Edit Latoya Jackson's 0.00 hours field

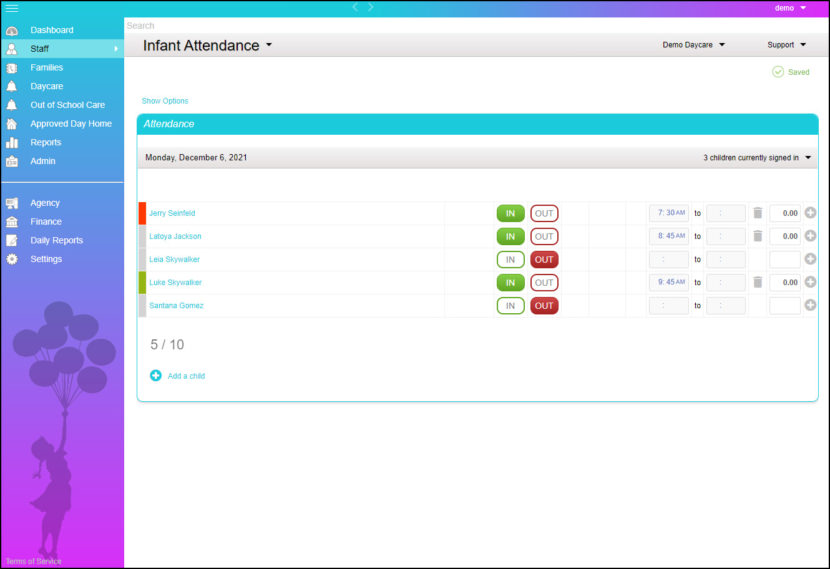784,236
